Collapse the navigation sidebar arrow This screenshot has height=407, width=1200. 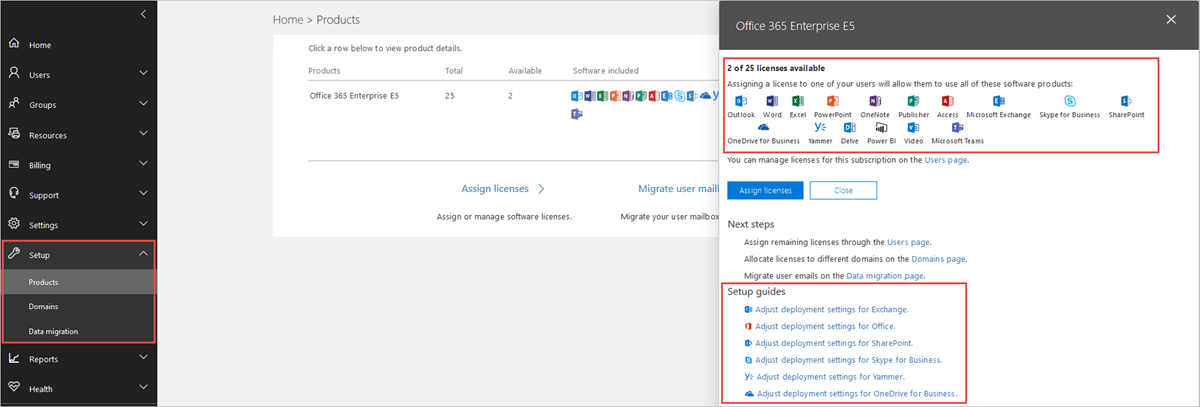coord(143,14)
